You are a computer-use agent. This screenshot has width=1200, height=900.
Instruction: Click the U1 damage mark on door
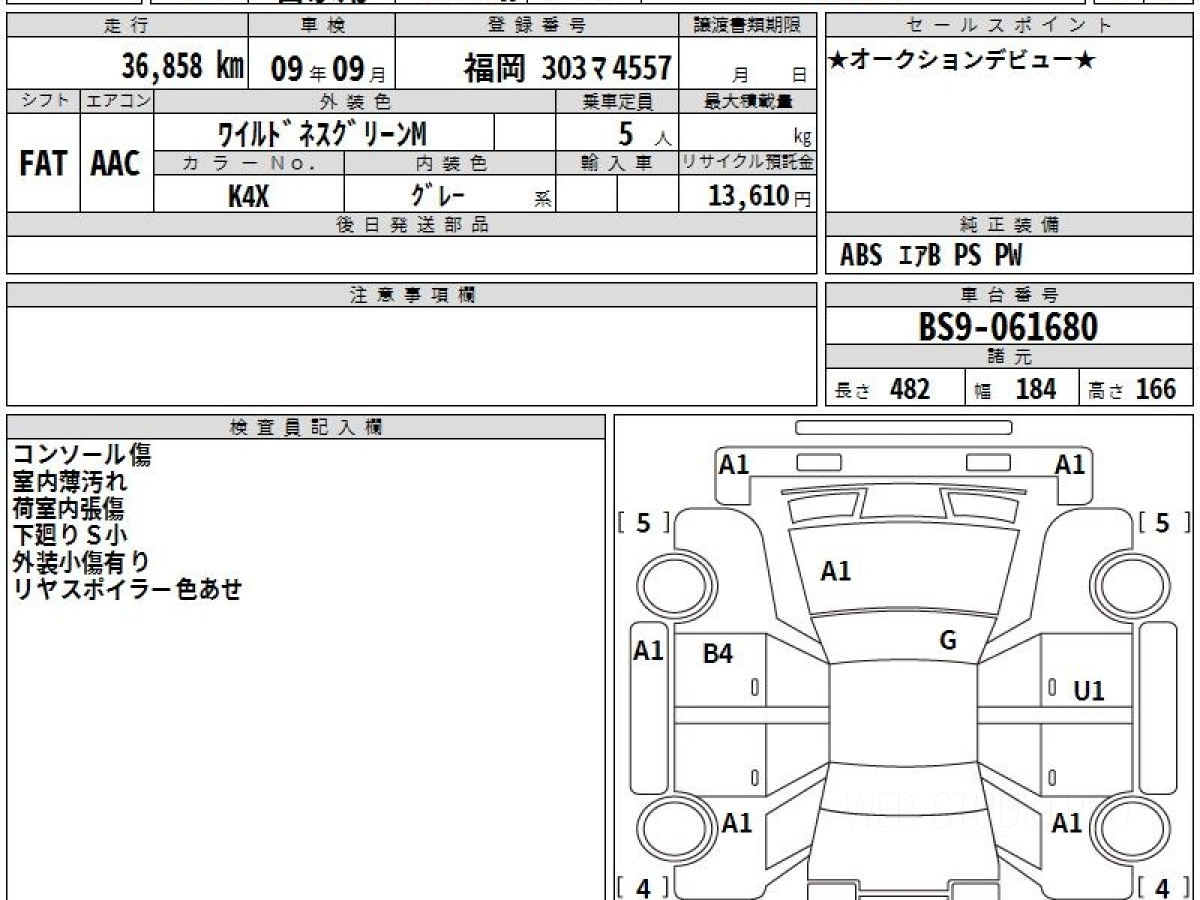coord(1088,690)
